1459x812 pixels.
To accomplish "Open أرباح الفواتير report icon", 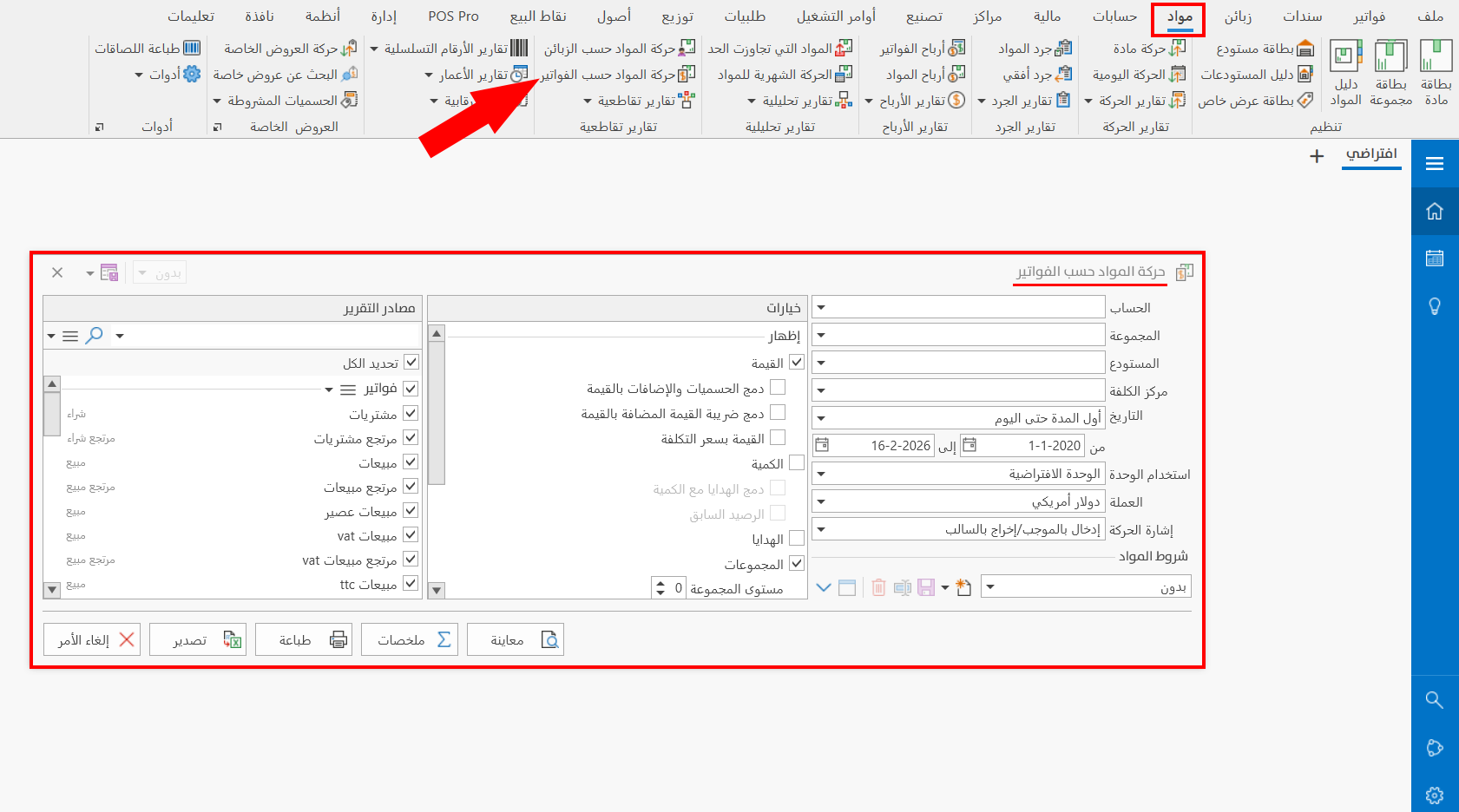I will point(958,49).
